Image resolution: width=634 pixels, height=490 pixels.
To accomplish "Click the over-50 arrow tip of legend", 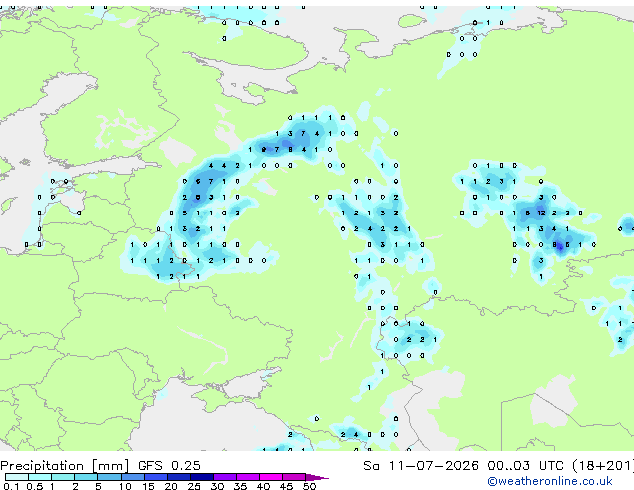I will click(317, 477).
